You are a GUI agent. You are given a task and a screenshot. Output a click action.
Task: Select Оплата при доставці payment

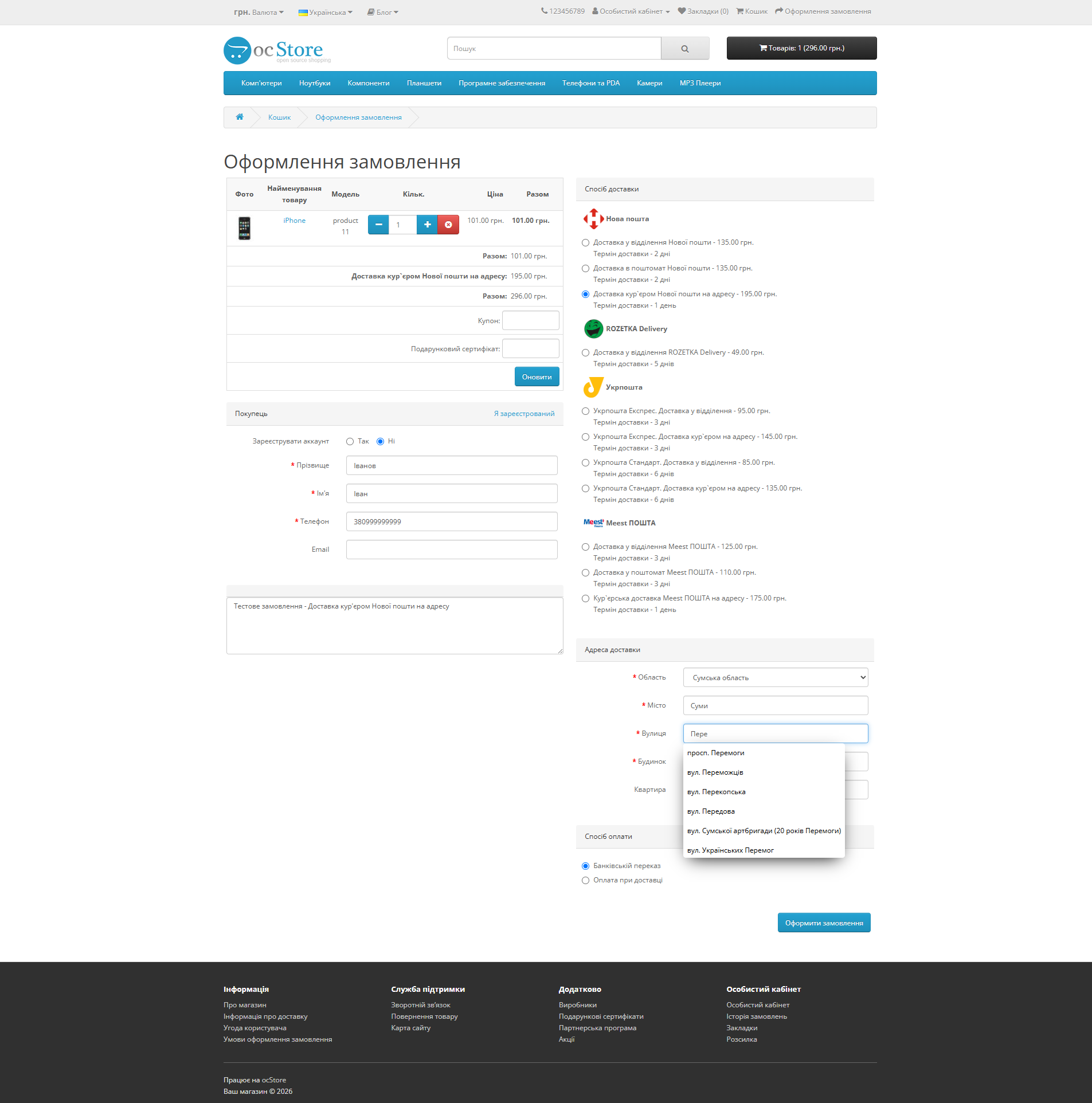click(585, 881)
